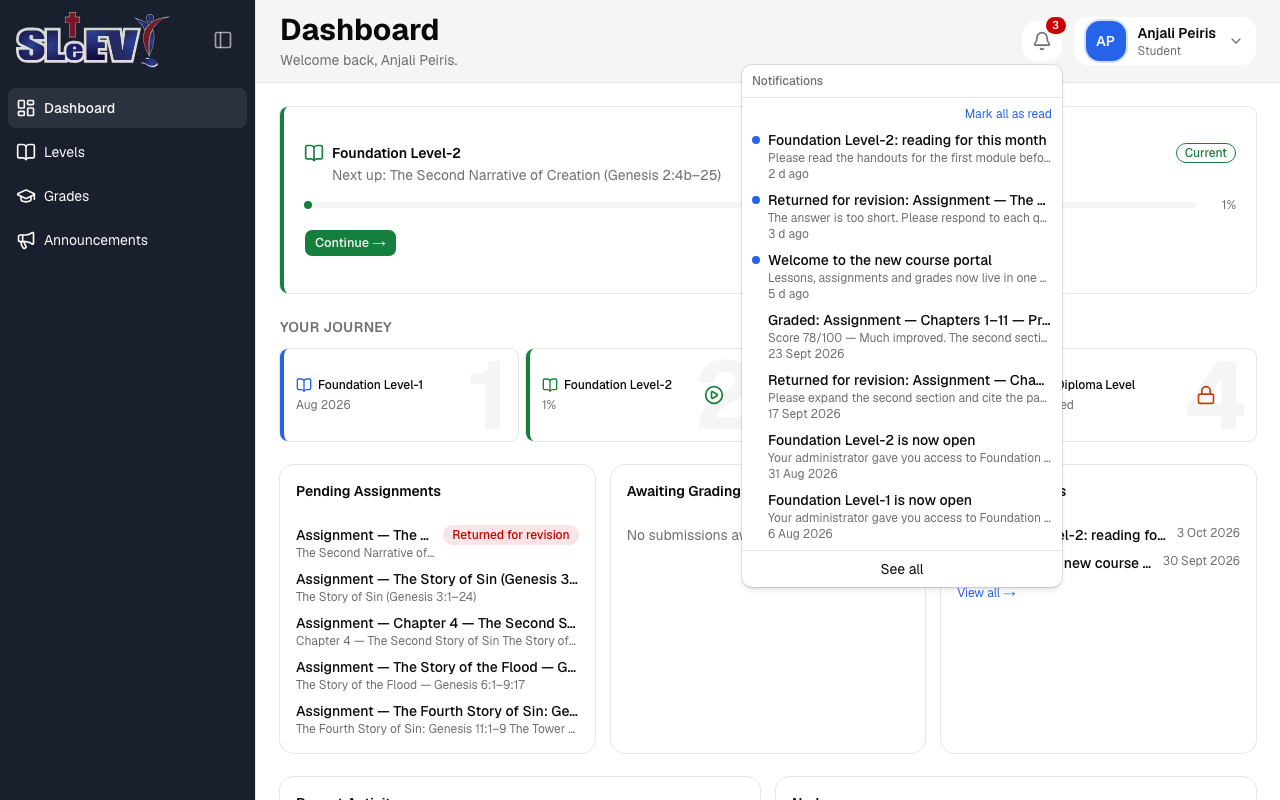Collapse the sidebar panel toggle icon

223,40
